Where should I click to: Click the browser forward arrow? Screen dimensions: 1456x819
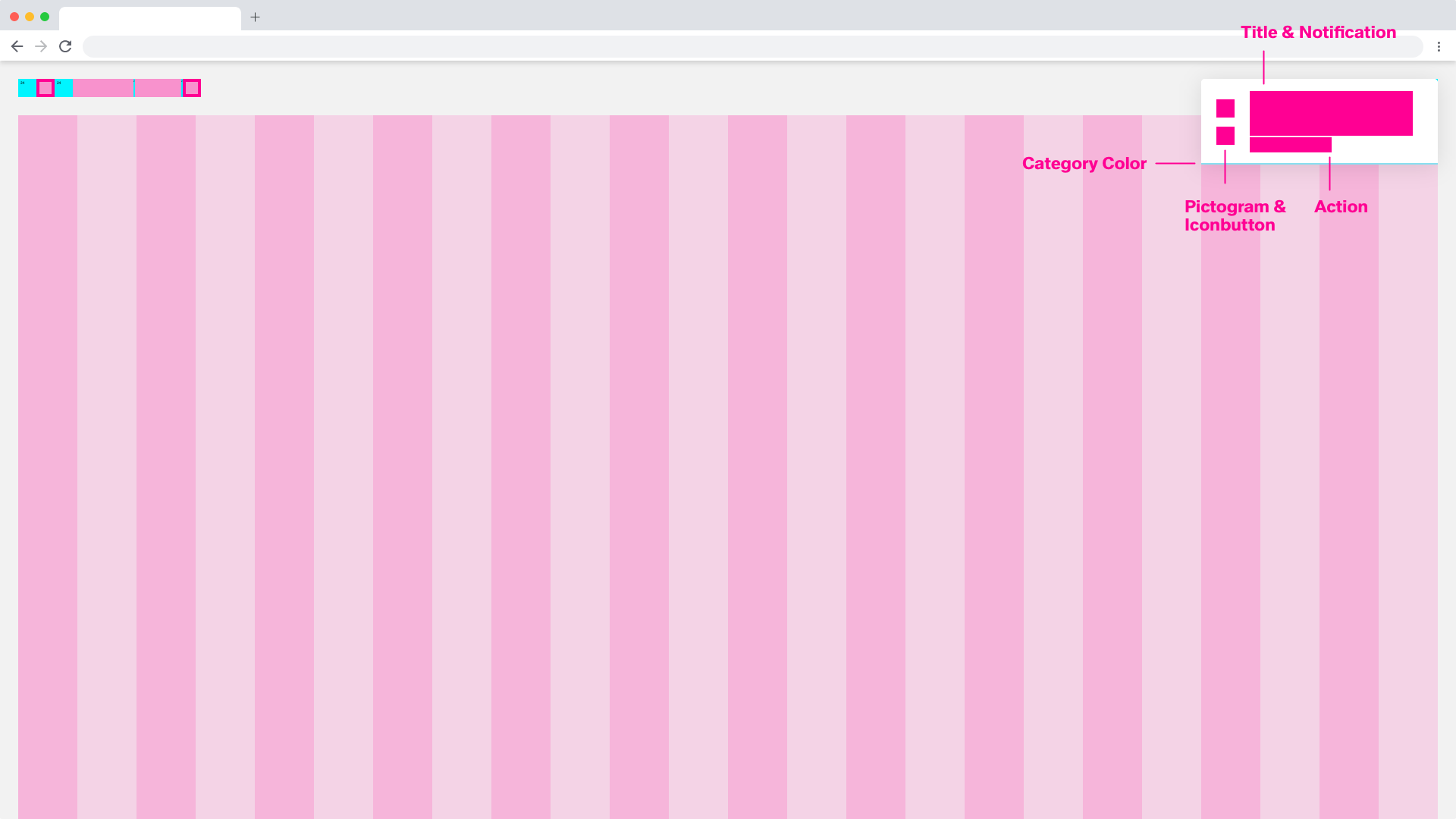(41, 46)
